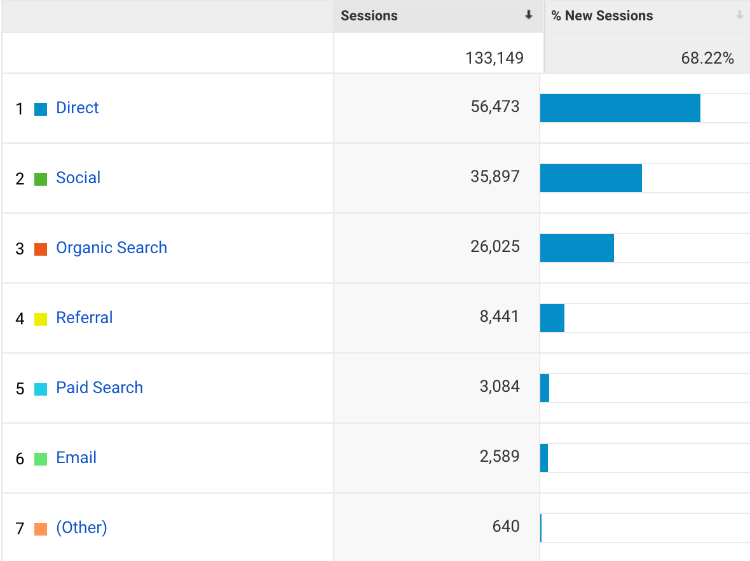Click the orange (Other) color swatch
The height and width of the screenshot is (561, 750).
[41, 529]
